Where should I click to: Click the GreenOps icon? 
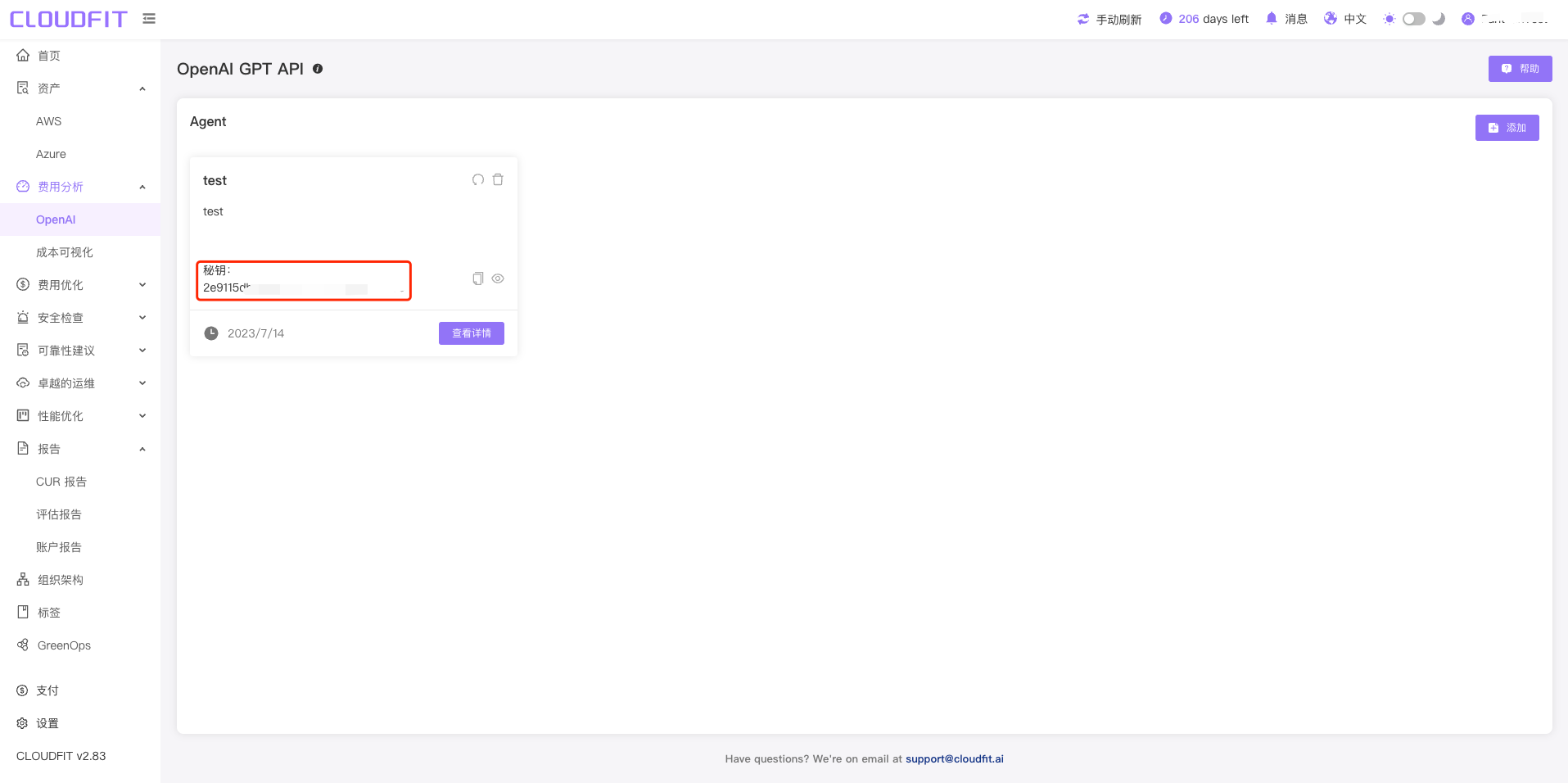pos(23,645)
